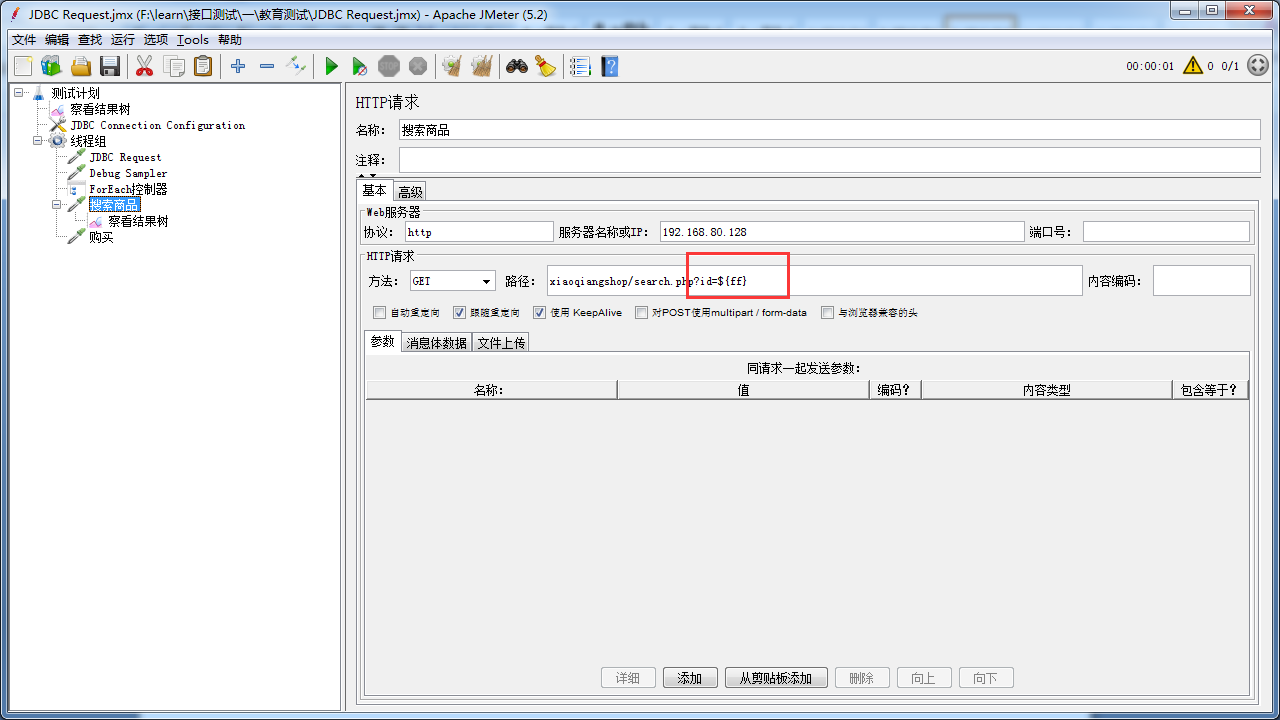This screenshot has height=720, width=1280.
Task: Select JDBC Connection Configuration in the tree
Action: click(x=158, y=125)
